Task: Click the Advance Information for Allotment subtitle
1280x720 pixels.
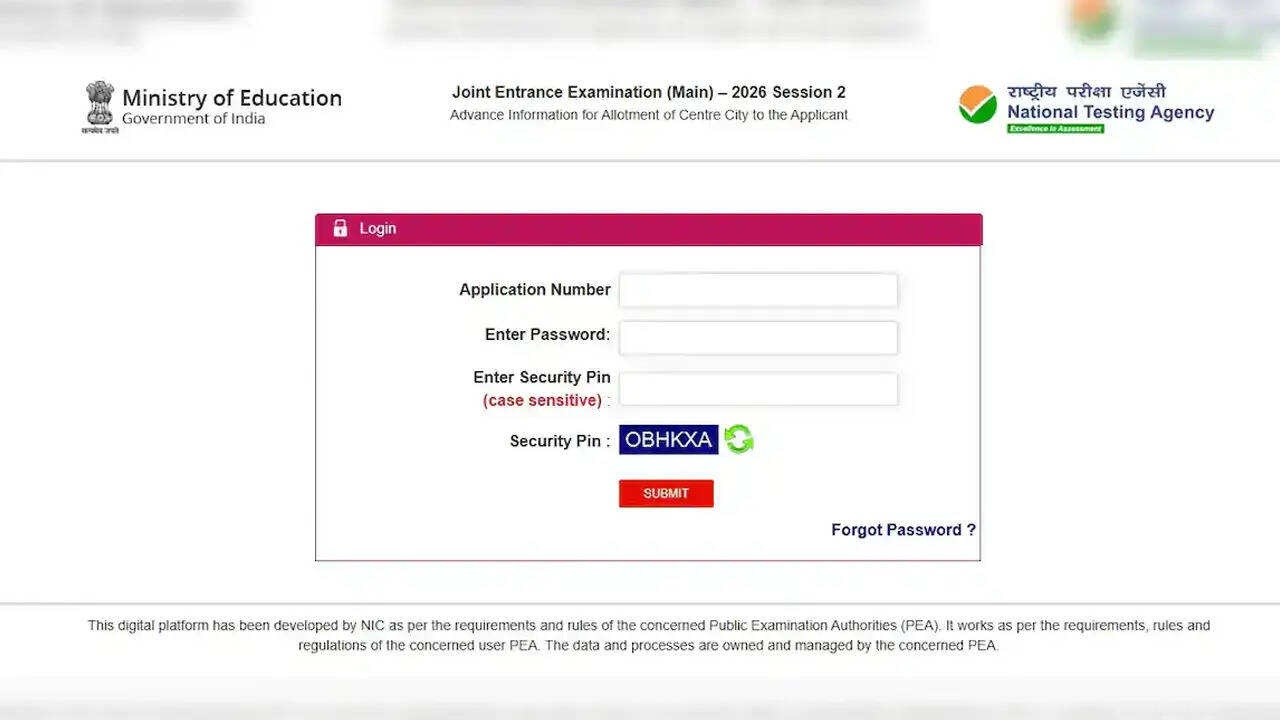Action: (649, 115)
